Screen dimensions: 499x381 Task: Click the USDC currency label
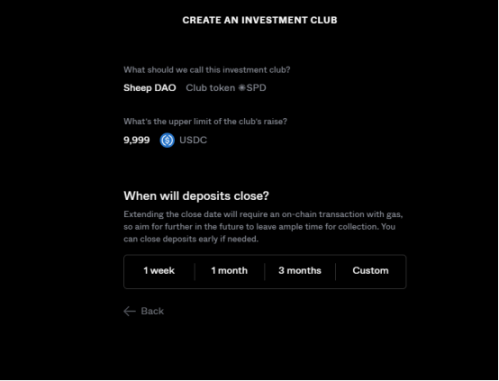click(193, 140)
